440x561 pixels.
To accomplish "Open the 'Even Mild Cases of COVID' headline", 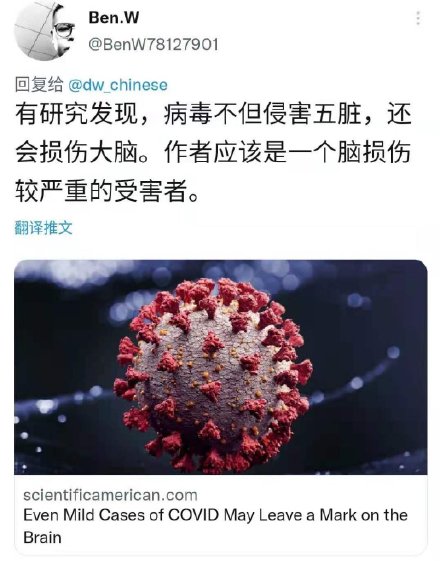I will tap(215, 526).
